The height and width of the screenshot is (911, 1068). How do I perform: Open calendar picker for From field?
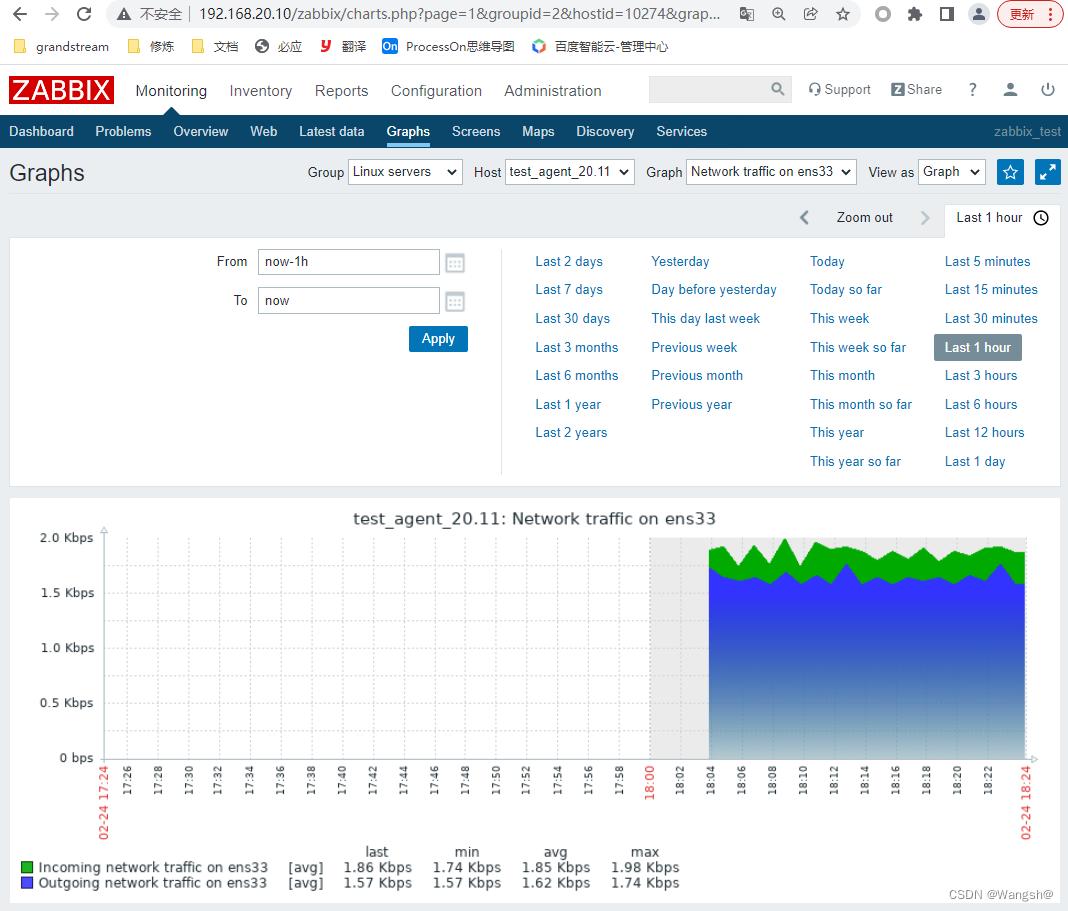tap(455, 263)
